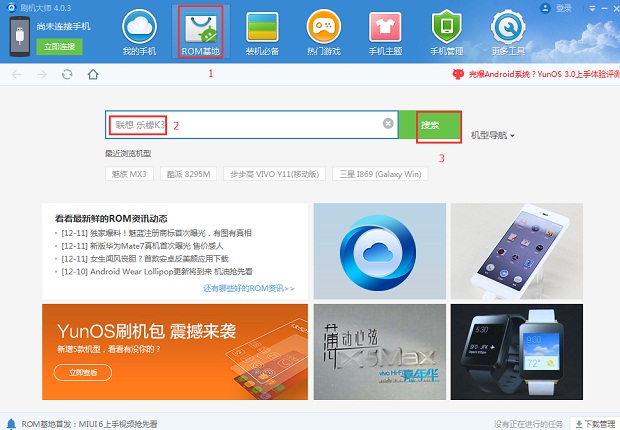
Task: Click the user login avatar icon
Action: [545, 8]
